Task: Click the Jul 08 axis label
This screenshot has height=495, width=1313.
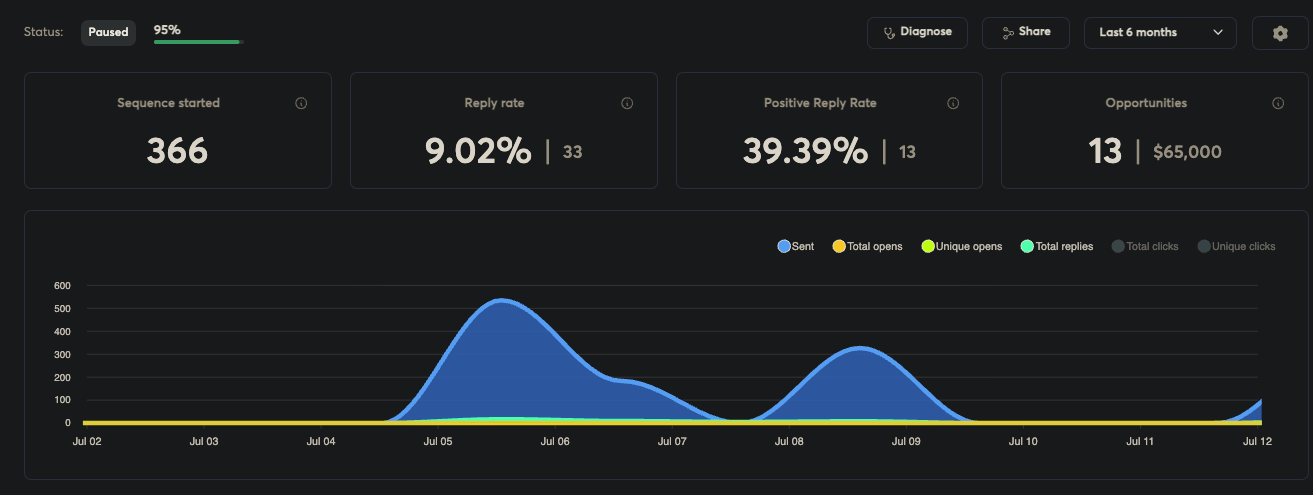Action: 788,440
